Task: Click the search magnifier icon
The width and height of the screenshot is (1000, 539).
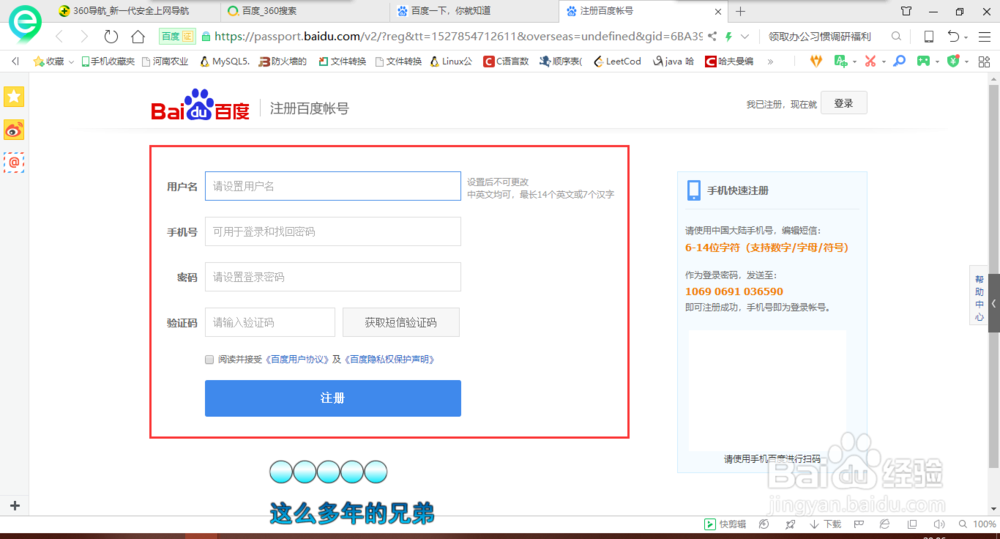Action: (896, 36)
